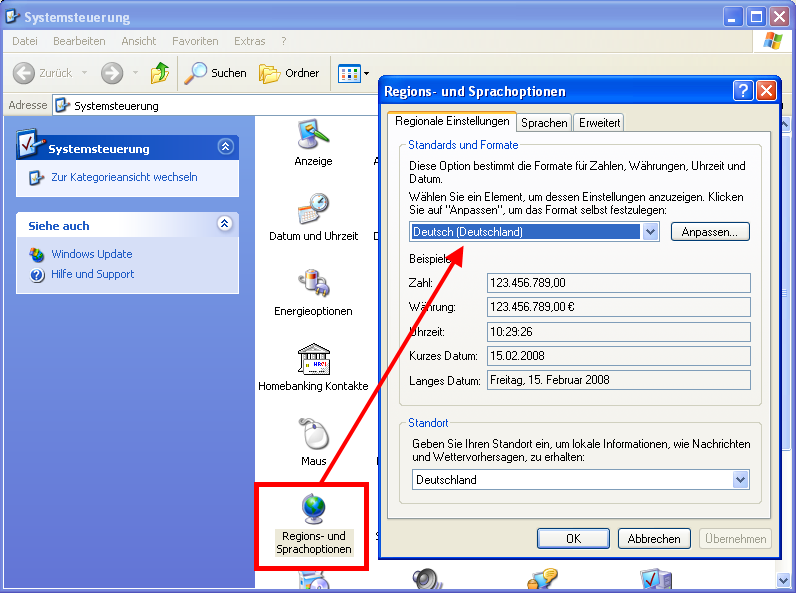Click the Windows Update link
The height and width of the screenshot is (593, 796).
pos(91,254)
